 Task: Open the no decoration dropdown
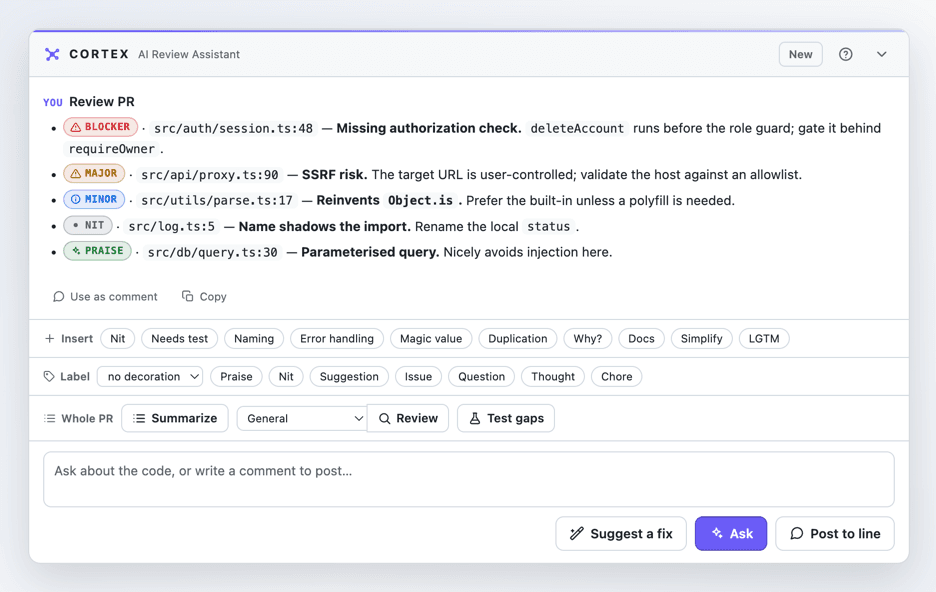pos(150,377)
